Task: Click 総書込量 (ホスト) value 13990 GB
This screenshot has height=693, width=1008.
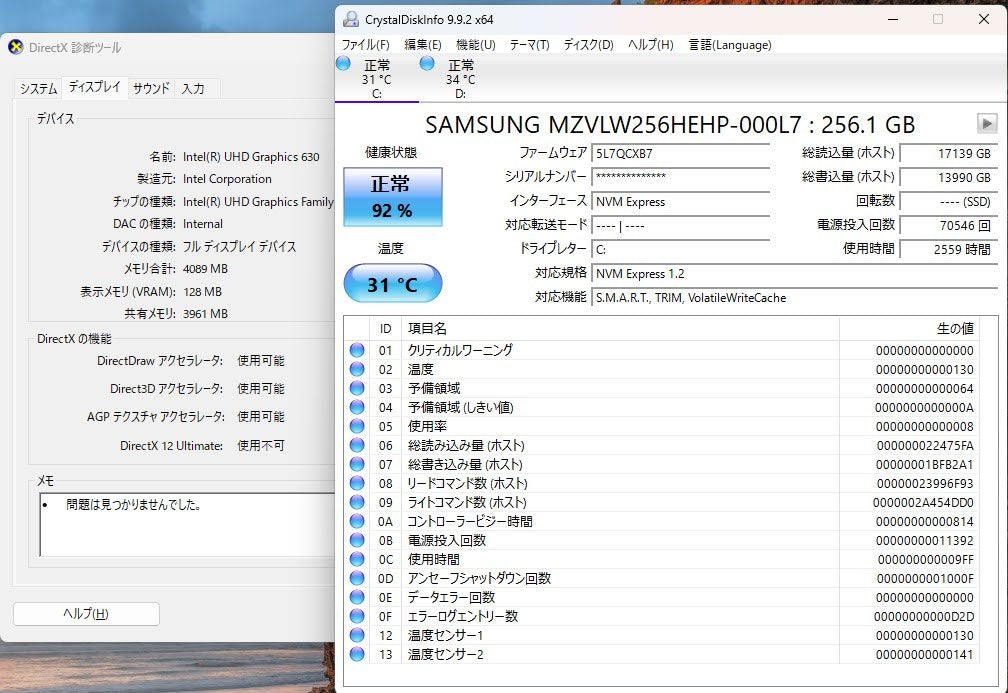Action: pyautogui.click(x=948, y=177)
